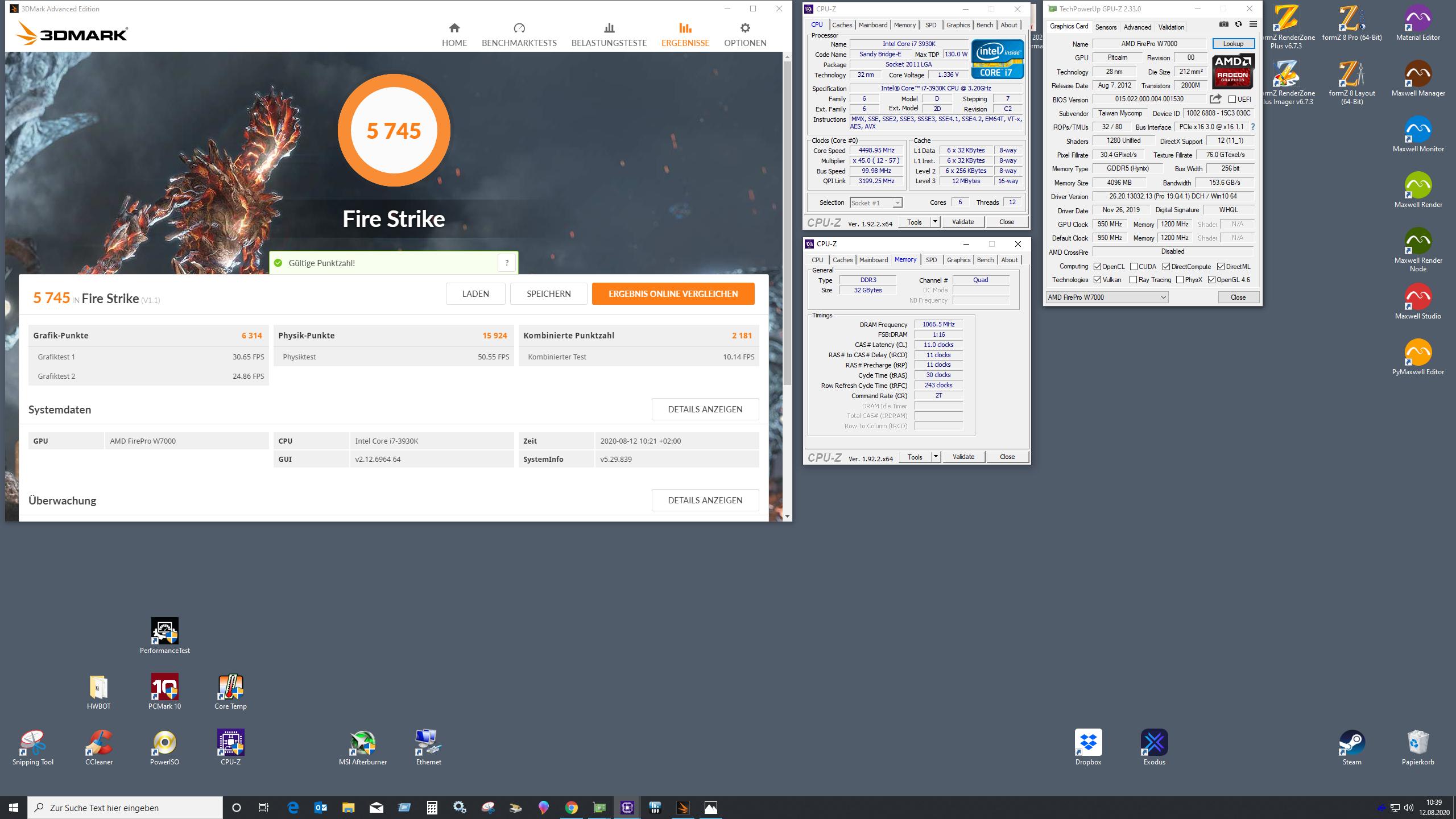The image size is (1456, 819).
Task: Open the 3DMark Home icon
Action: click(454, 28)
